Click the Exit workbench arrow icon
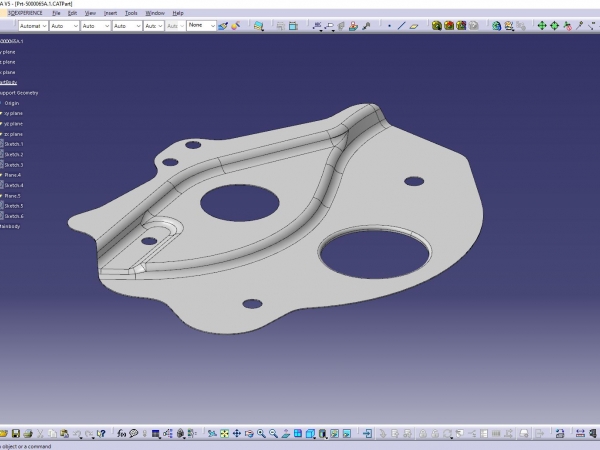Viewport: 600px width, 450px height. [x=367, y=434]
